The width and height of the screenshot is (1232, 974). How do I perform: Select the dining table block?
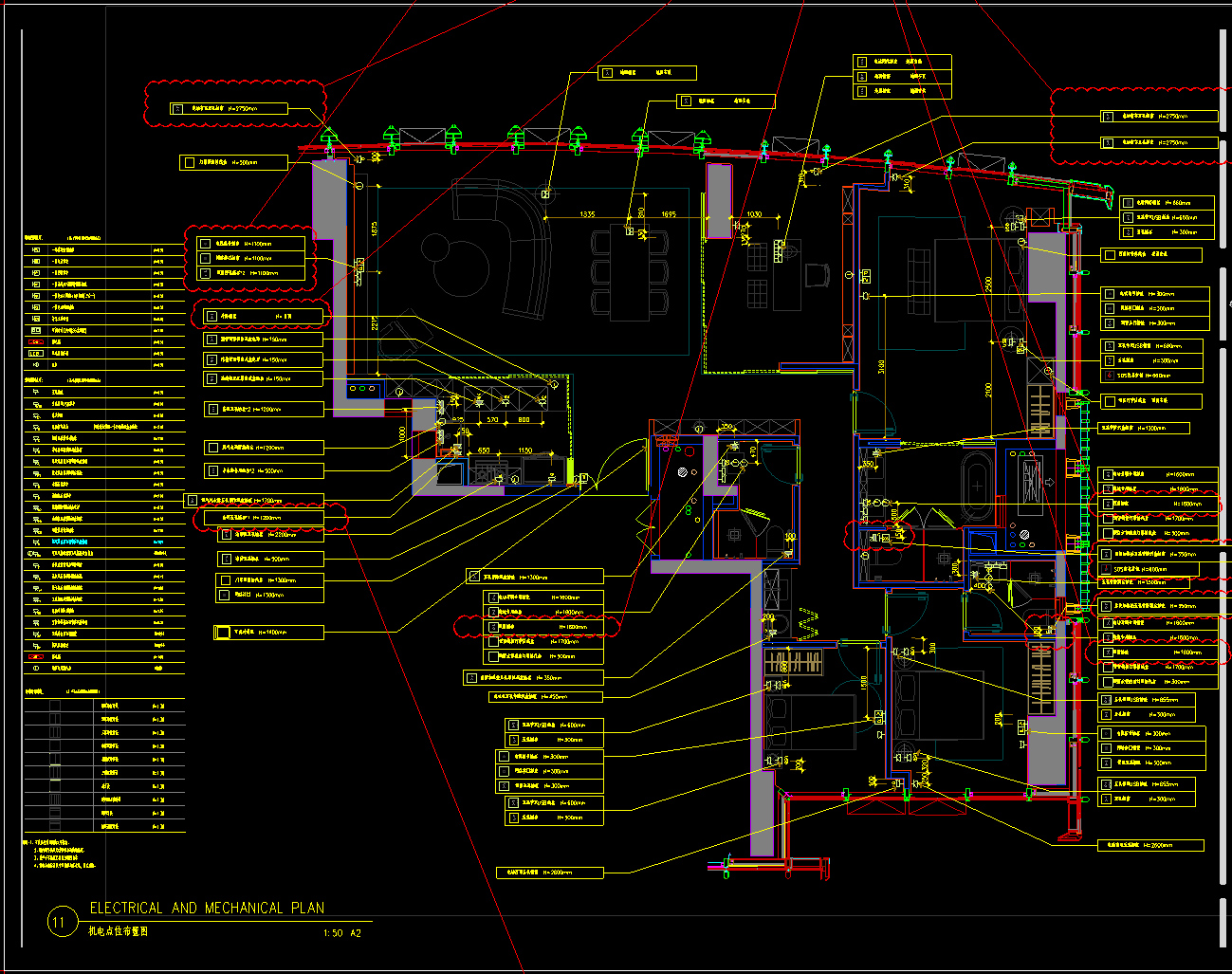(630, 271)
